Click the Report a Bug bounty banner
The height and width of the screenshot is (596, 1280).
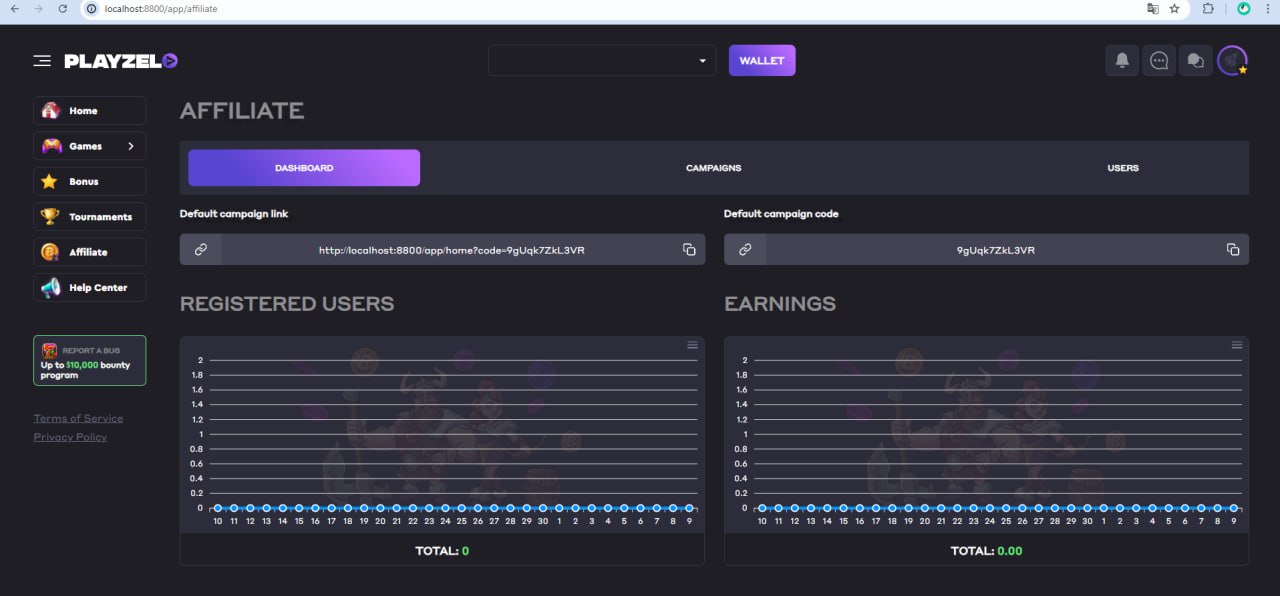coord(89,361)
